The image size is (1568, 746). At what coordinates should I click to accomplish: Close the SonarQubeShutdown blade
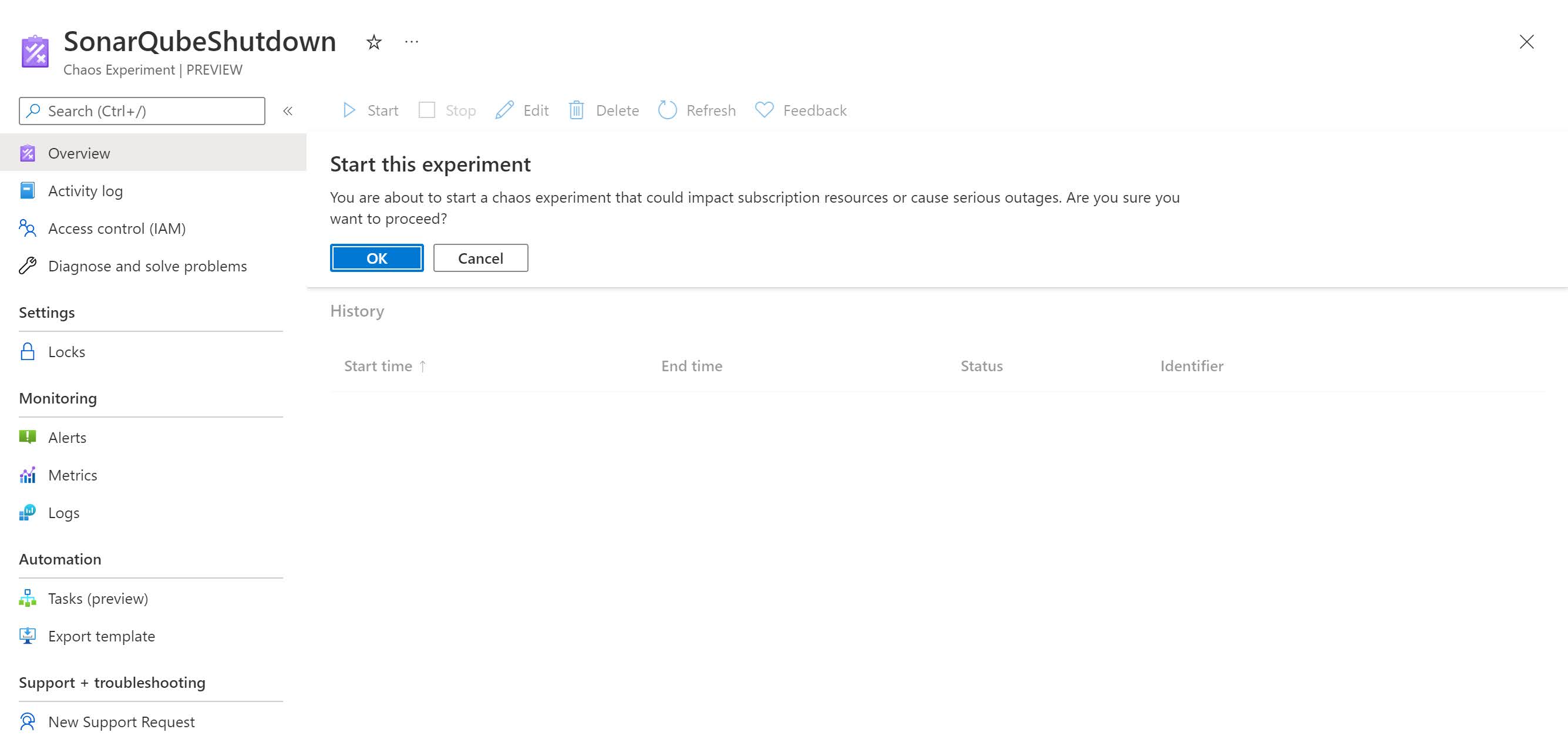[x=1526, y=42]
